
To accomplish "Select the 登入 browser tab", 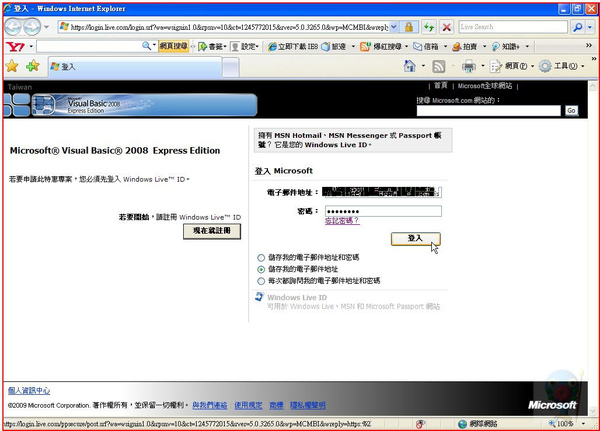I will pyautogui.click(x=135, y=67).
